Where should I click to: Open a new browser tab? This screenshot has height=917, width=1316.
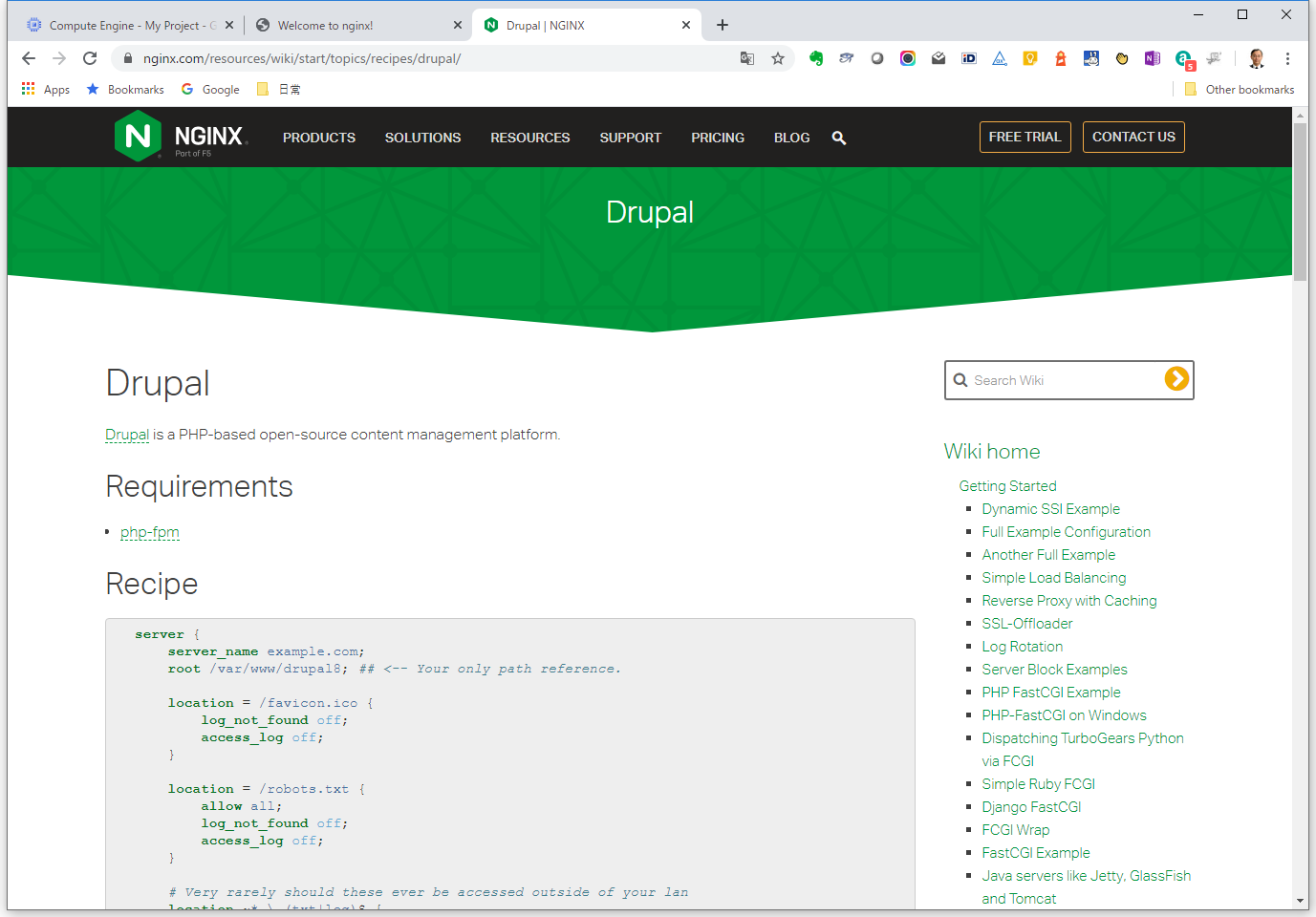pos(723,25)
